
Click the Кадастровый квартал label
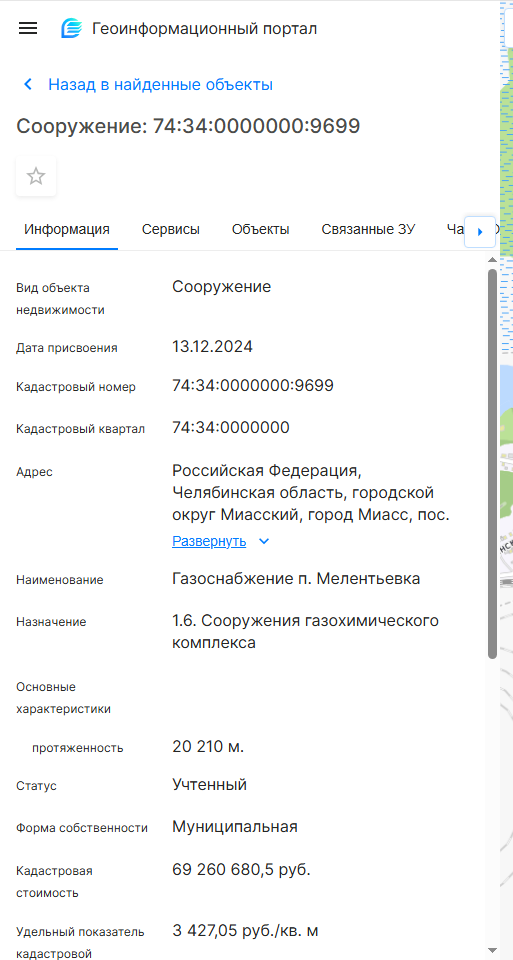click(81, 429)
